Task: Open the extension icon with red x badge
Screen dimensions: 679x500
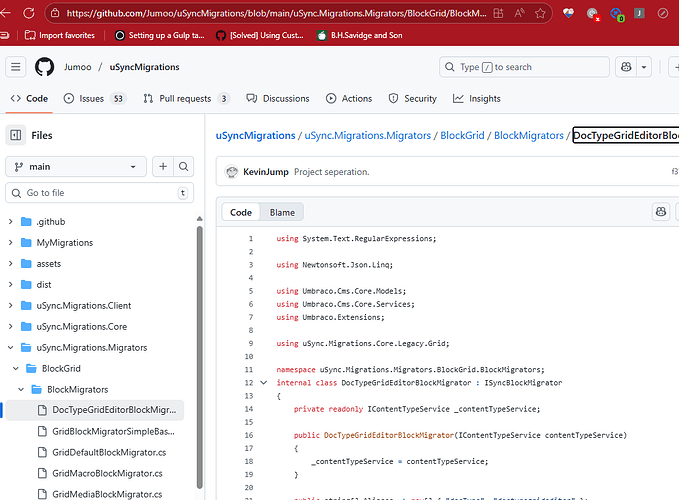Action: tap(593, 14)
